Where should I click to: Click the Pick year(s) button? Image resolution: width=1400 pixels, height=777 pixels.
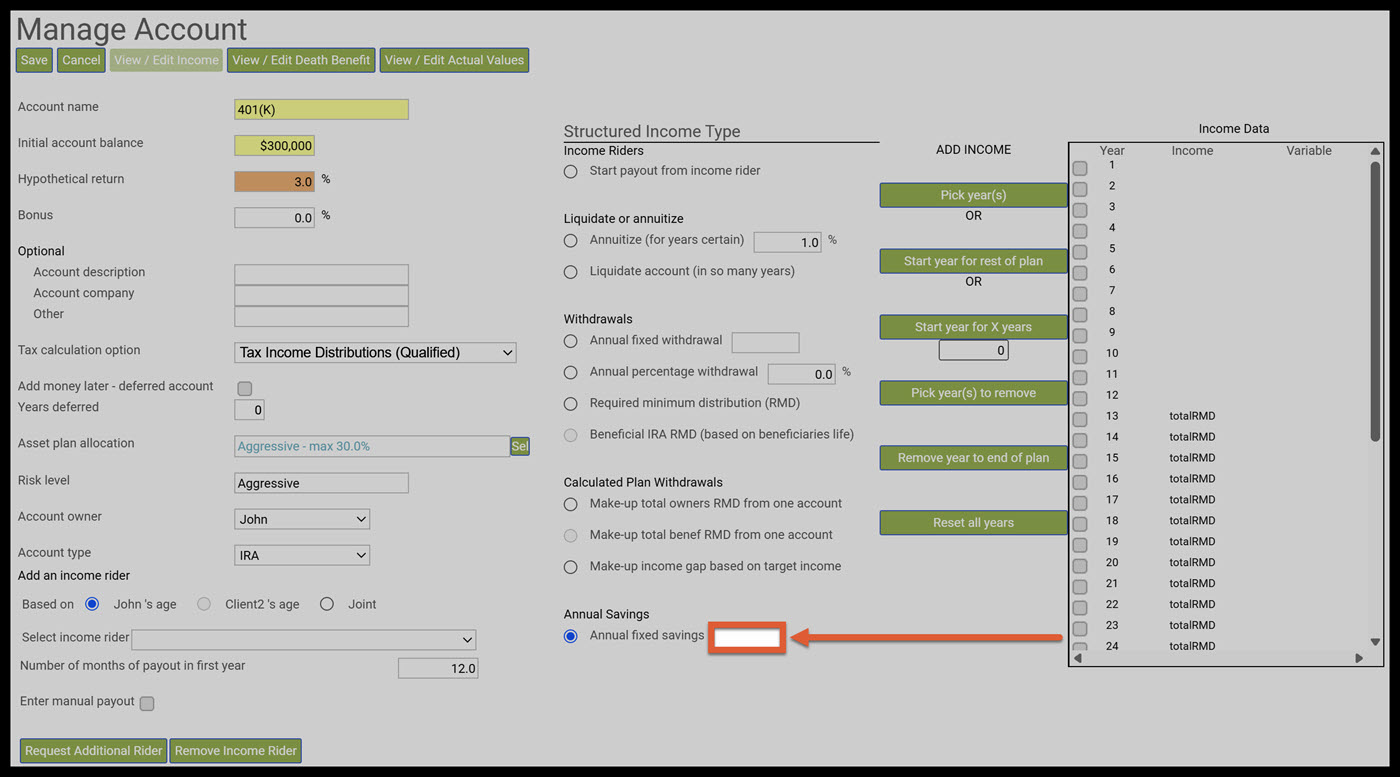(x=973, y=195)
